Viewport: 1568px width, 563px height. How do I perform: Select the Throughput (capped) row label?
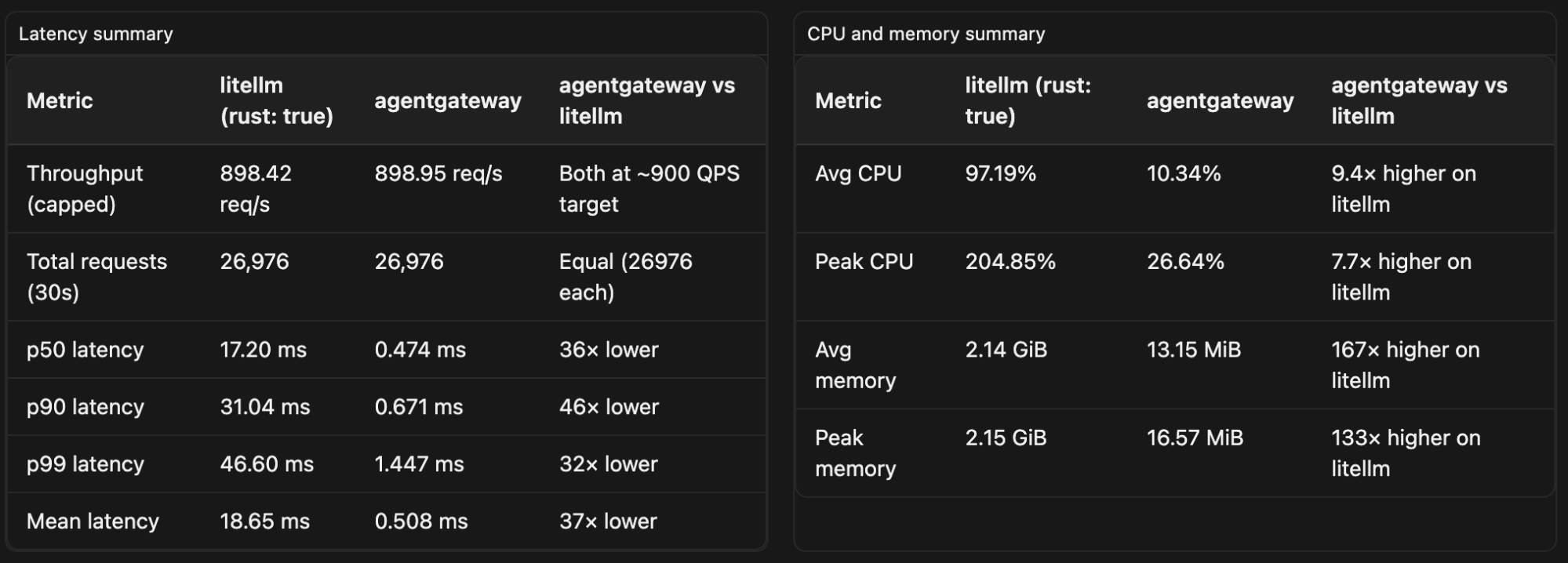tap(85, 188)
